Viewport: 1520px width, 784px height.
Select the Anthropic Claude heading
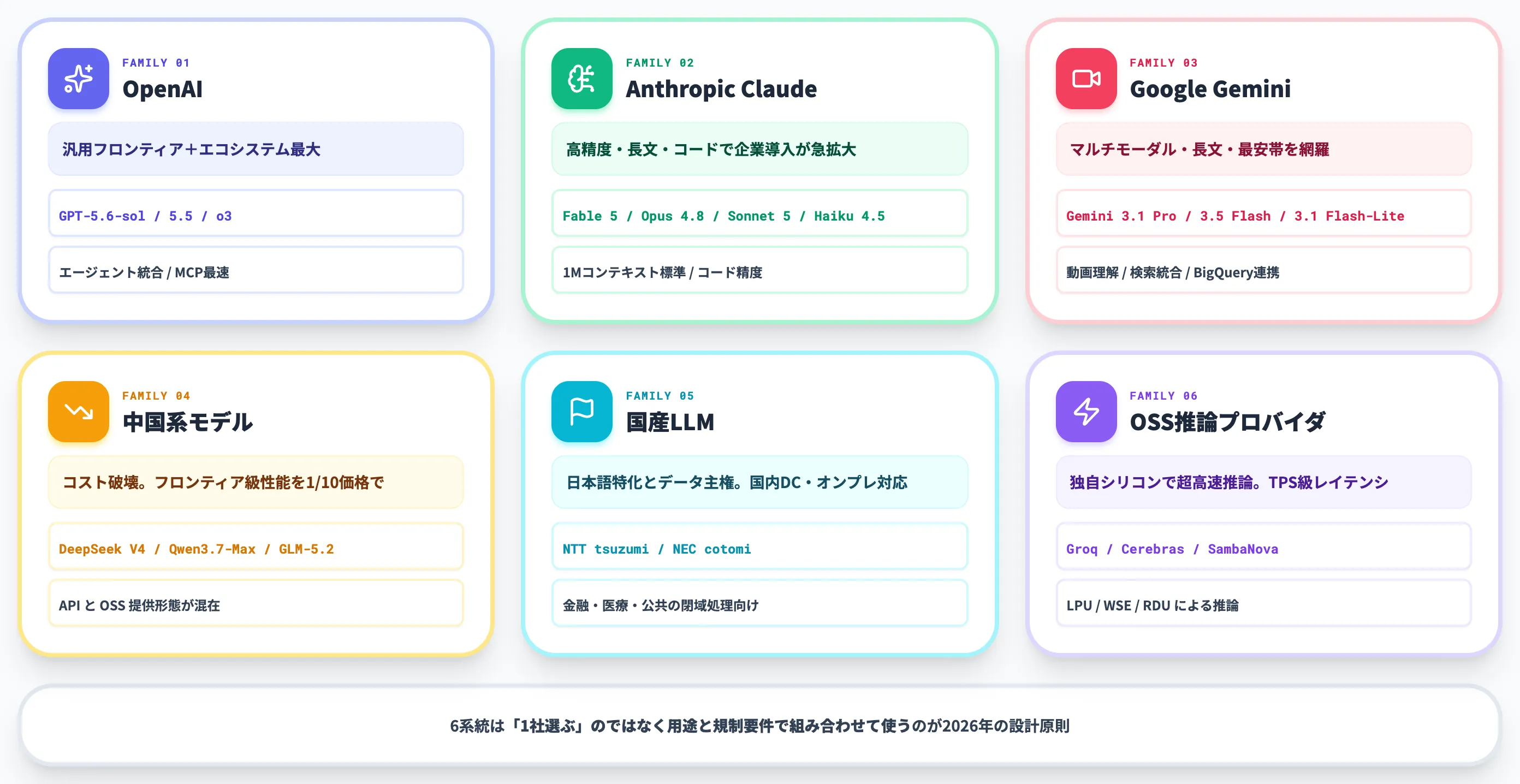(x=721, y=89)
